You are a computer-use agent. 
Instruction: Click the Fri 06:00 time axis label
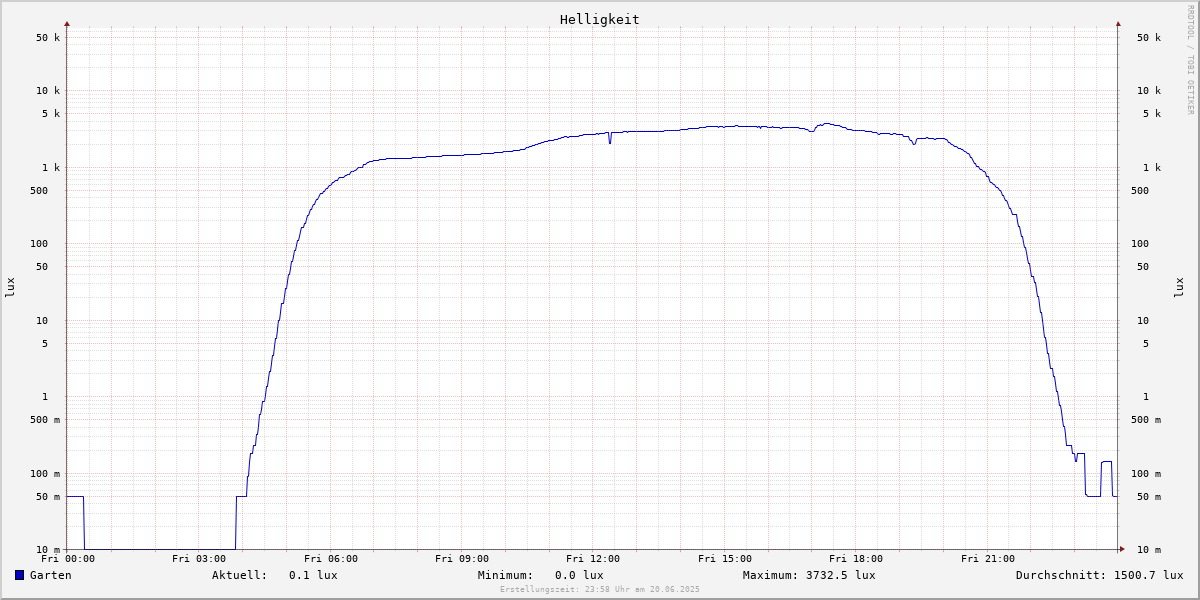coord(331,559)
